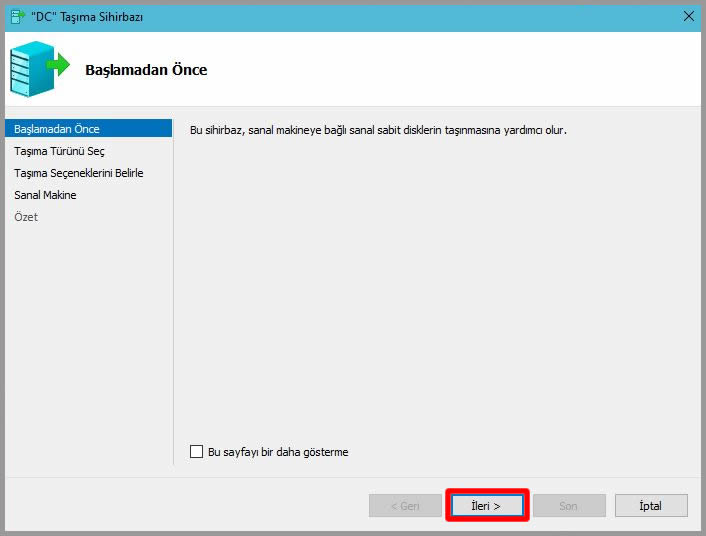The height and width of the screenshot is (536, 706).
Task: Go to 'Taşıma Türünü Seç' step
Action: (59, 151)
